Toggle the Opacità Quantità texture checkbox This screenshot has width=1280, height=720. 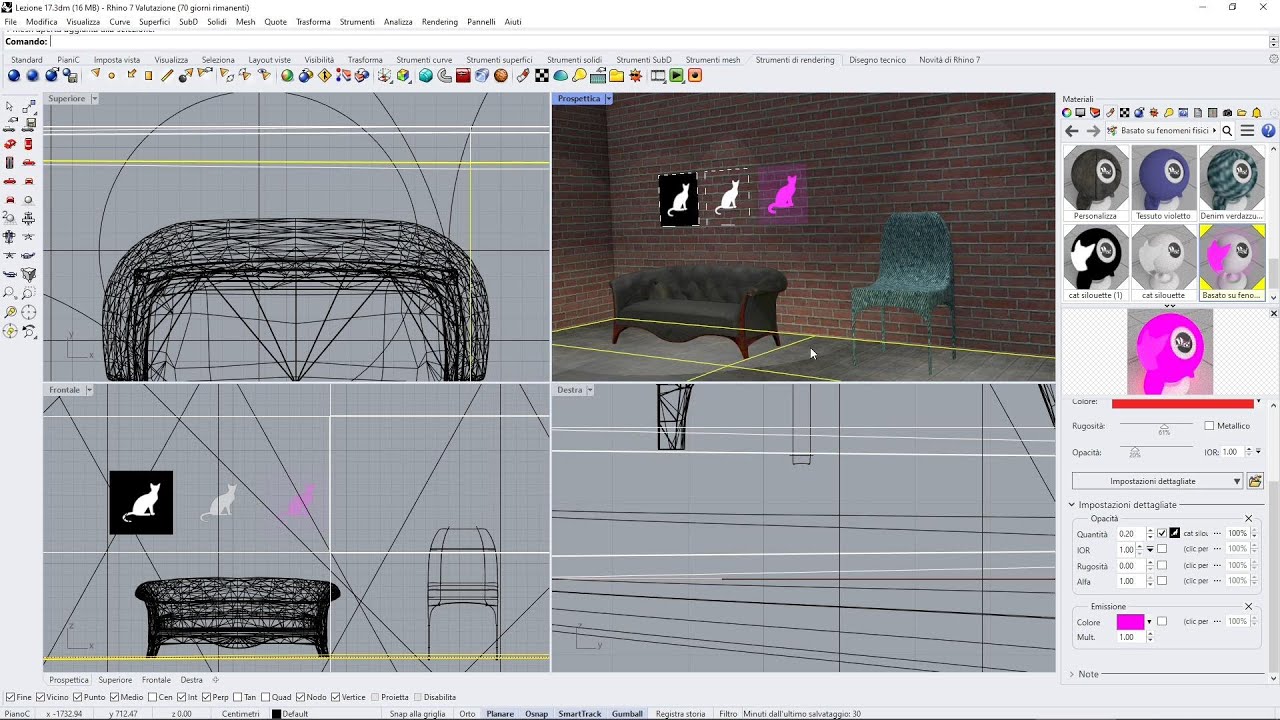tap(1162, 534)
